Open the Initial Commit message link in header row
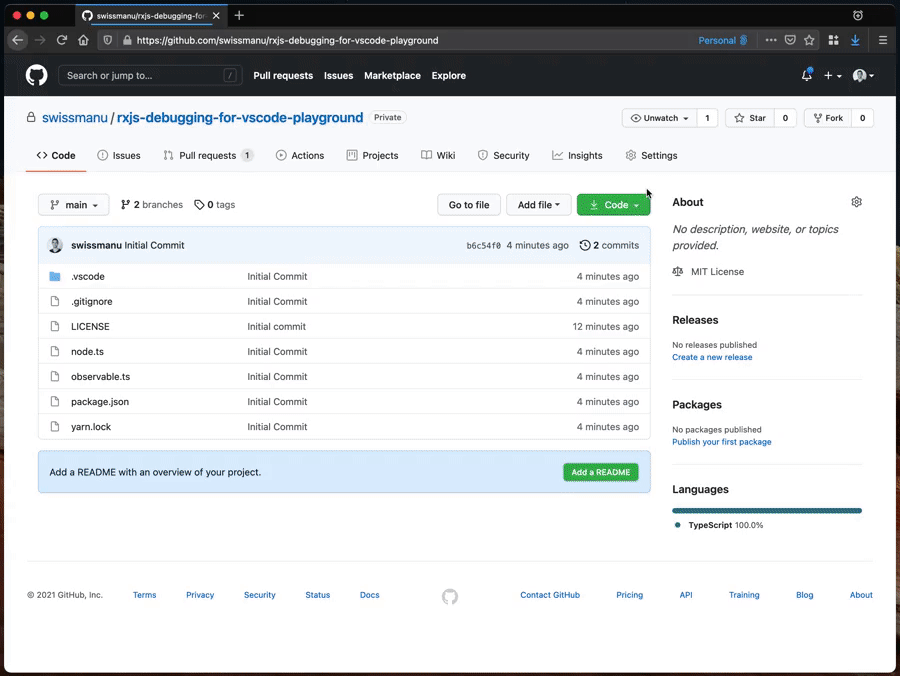 point(154,245)
